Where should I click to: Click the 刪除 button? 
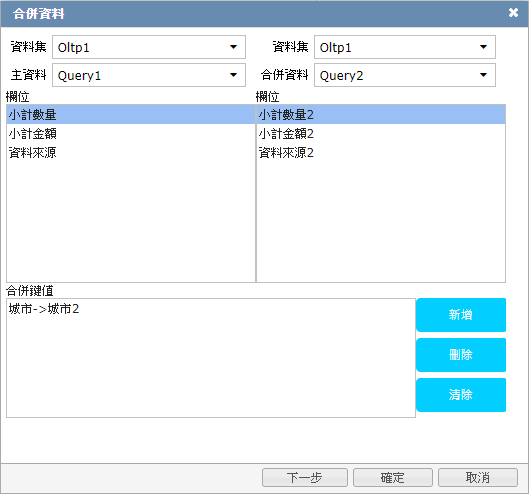click(461, 355)
